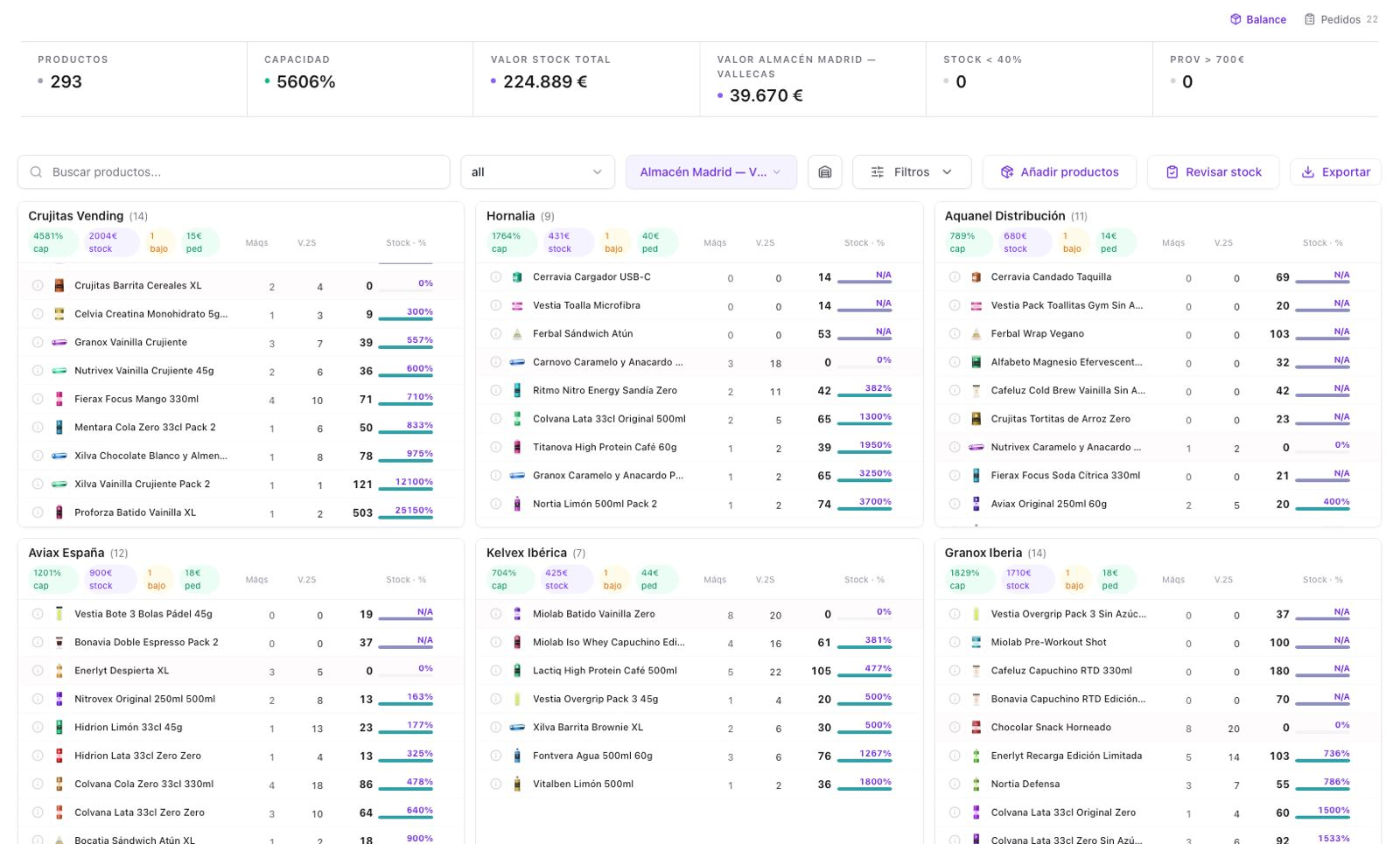Open the Pedidos tab with 22 orders
1400x844 pixels.
tap(1340, 19)
